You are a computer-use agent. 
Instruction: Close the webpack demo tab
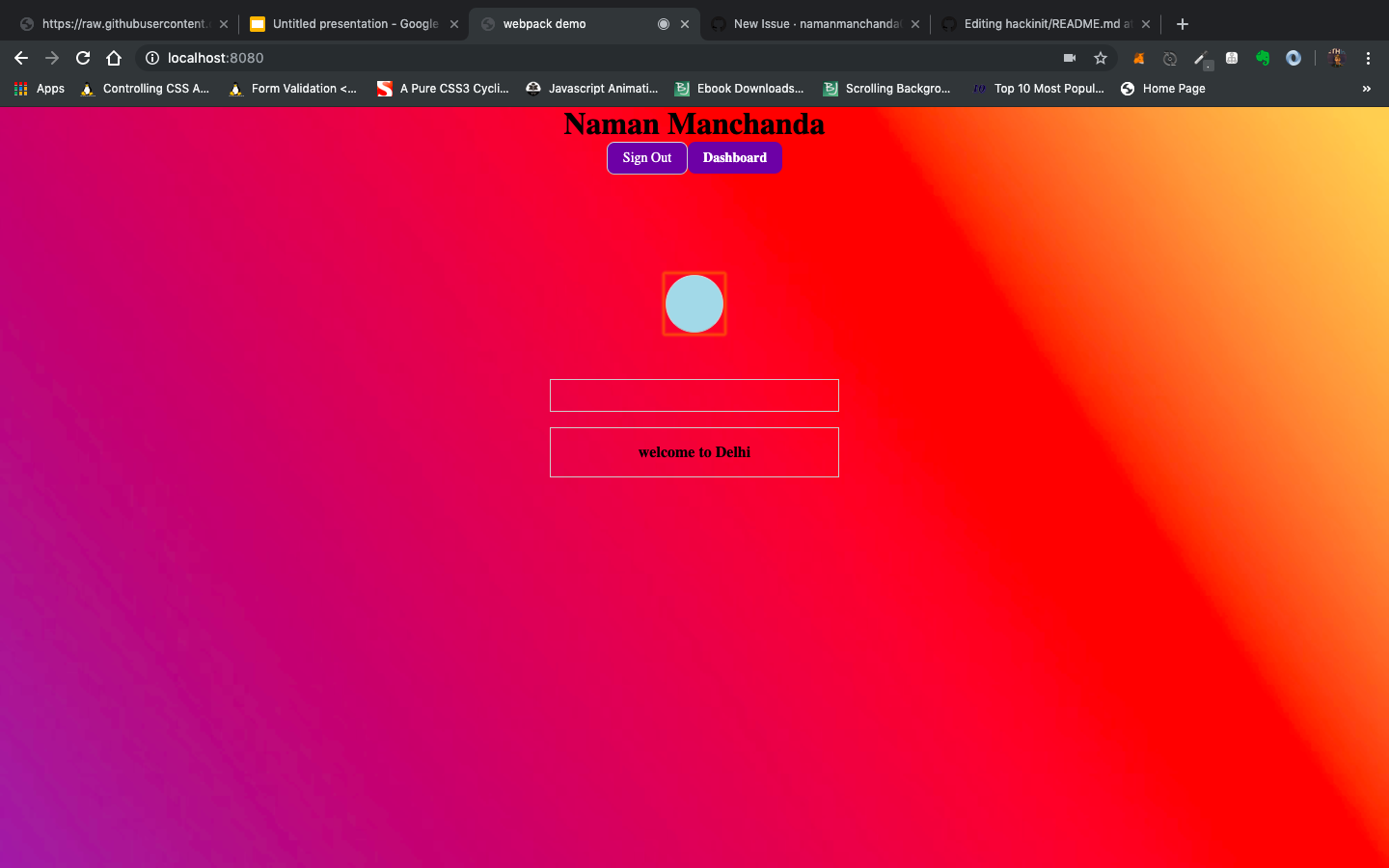(x=685, y=24)
